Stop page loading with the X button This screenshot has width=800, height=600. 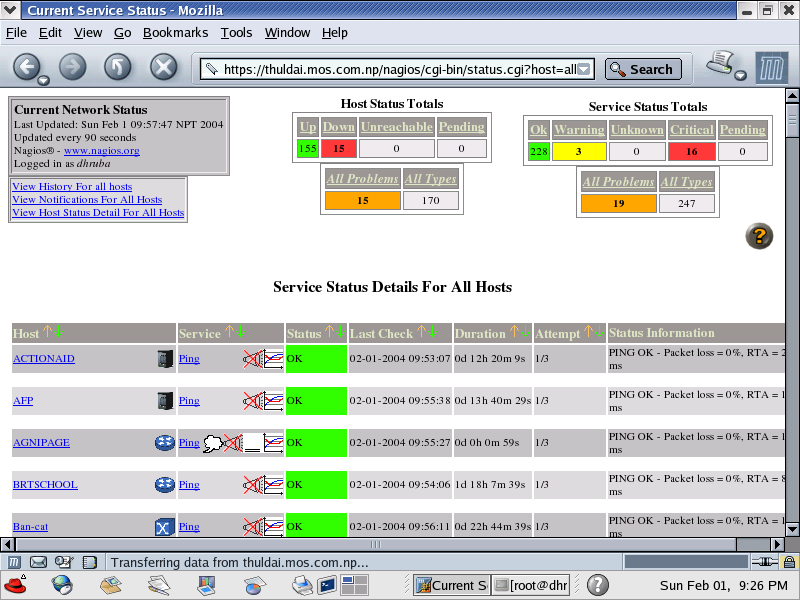164,67
